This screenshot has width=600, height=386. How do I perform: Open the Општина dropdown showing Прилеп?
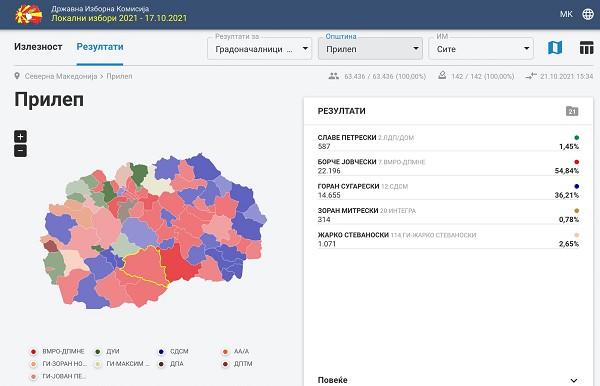[370, 48]
